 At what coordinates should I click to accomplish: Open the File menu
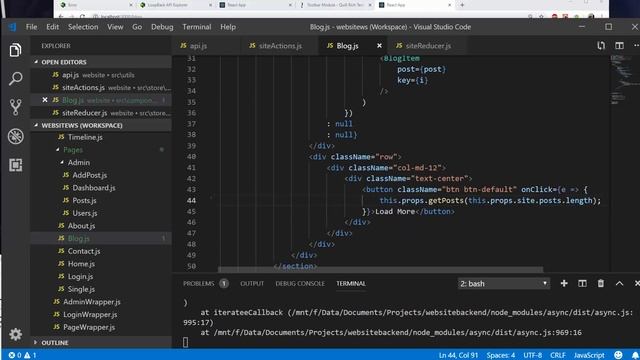pyautogui.click(x=31, y=27)
